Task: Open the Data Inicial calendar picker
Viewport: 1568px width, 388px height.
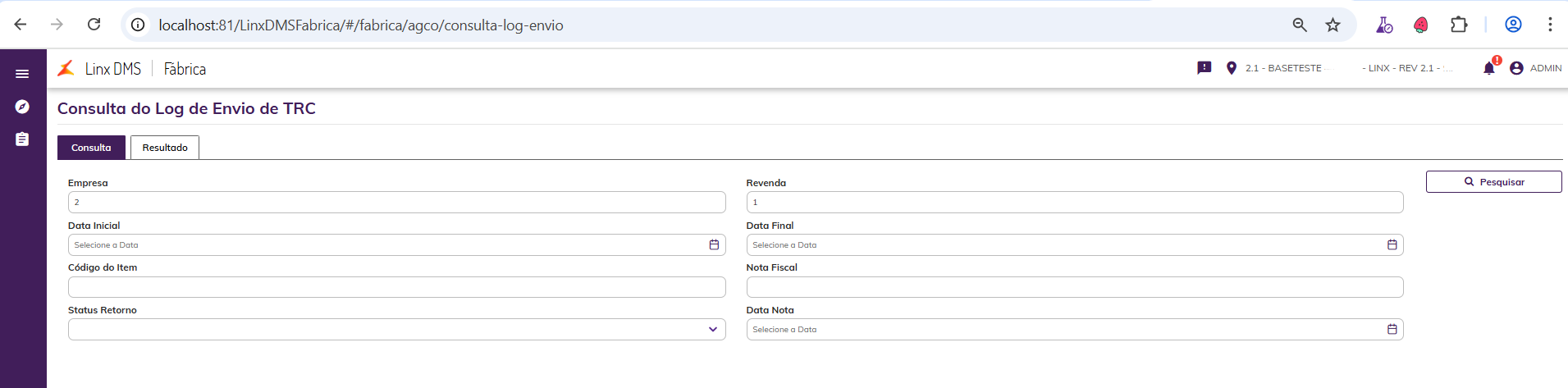Action: coord(714,245)
